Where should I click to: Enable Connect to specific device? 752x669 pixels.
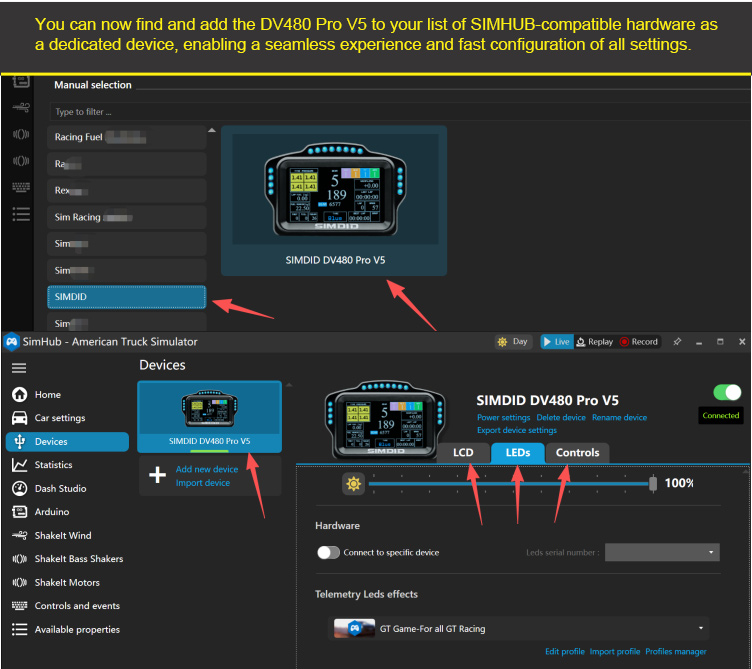(328, 552)
